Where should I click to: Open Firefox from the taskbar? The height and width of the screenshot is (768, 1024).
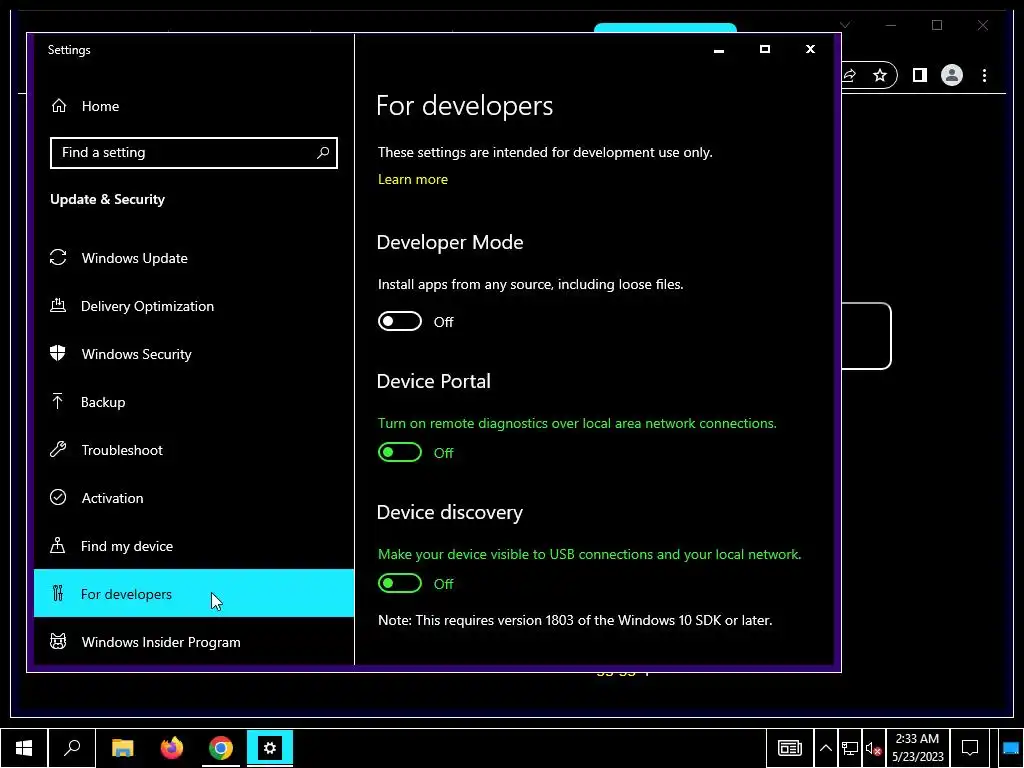172,748
